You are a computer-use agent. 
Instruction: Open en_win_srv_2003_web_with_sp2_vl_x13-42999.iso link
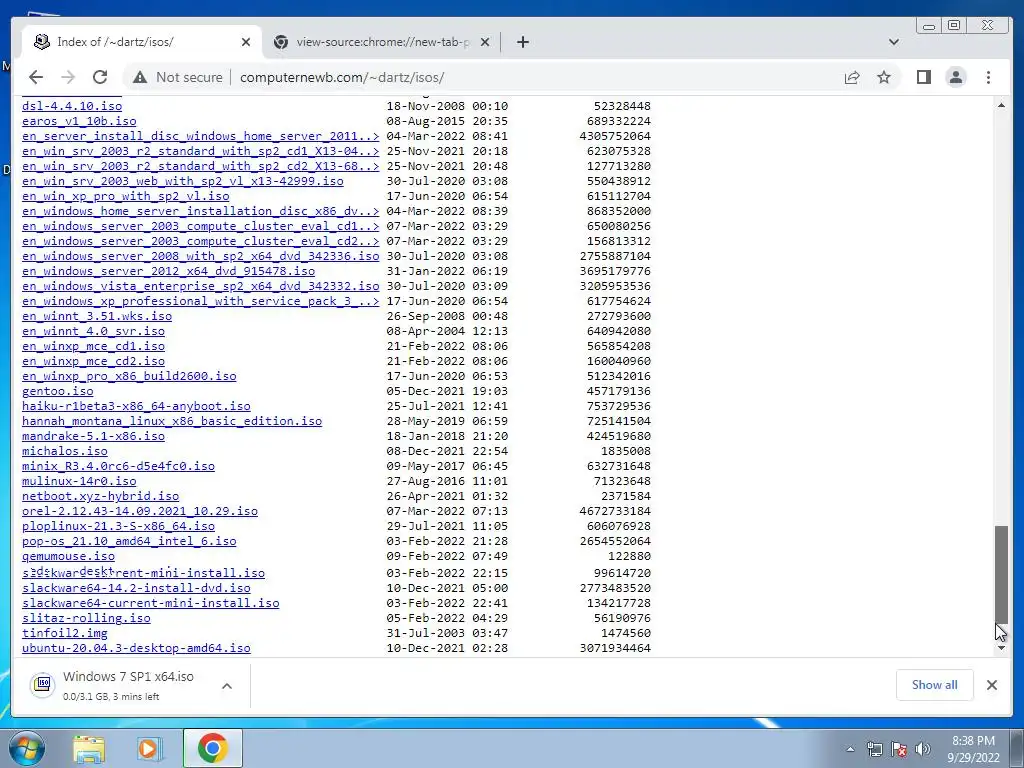[x=183, y=181]
